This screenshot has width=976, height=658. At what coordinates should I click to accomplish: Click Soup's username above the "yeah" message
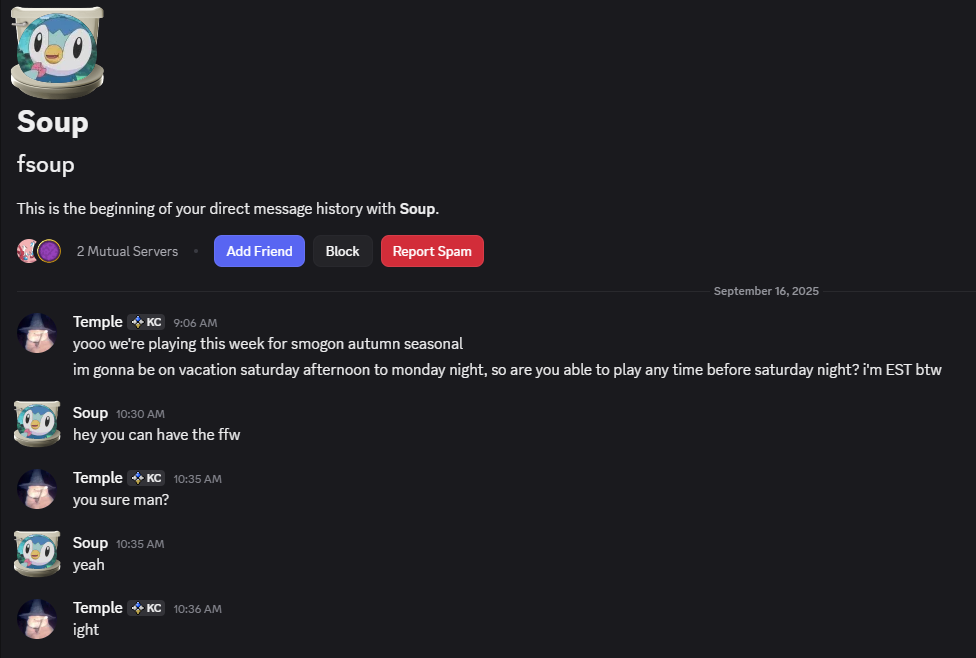(90, 543)
